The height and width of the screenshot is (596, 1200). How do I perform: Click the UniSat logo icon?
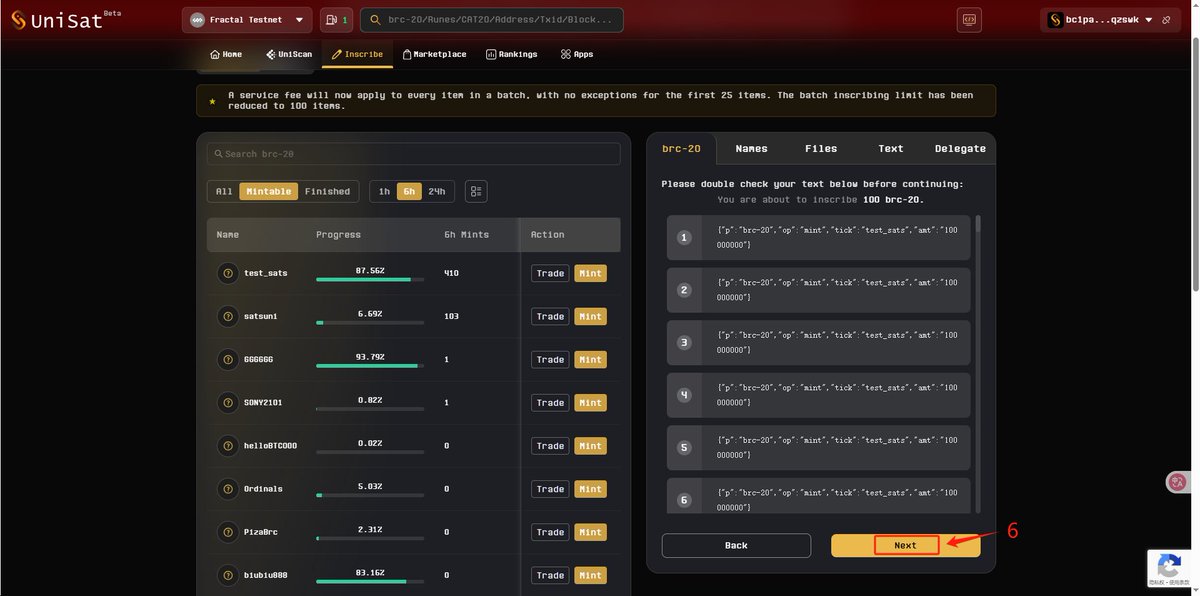coord(18,20)
